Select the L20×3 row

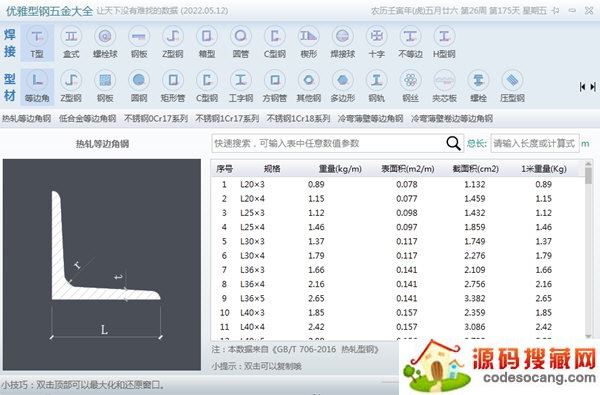point(398,184)
